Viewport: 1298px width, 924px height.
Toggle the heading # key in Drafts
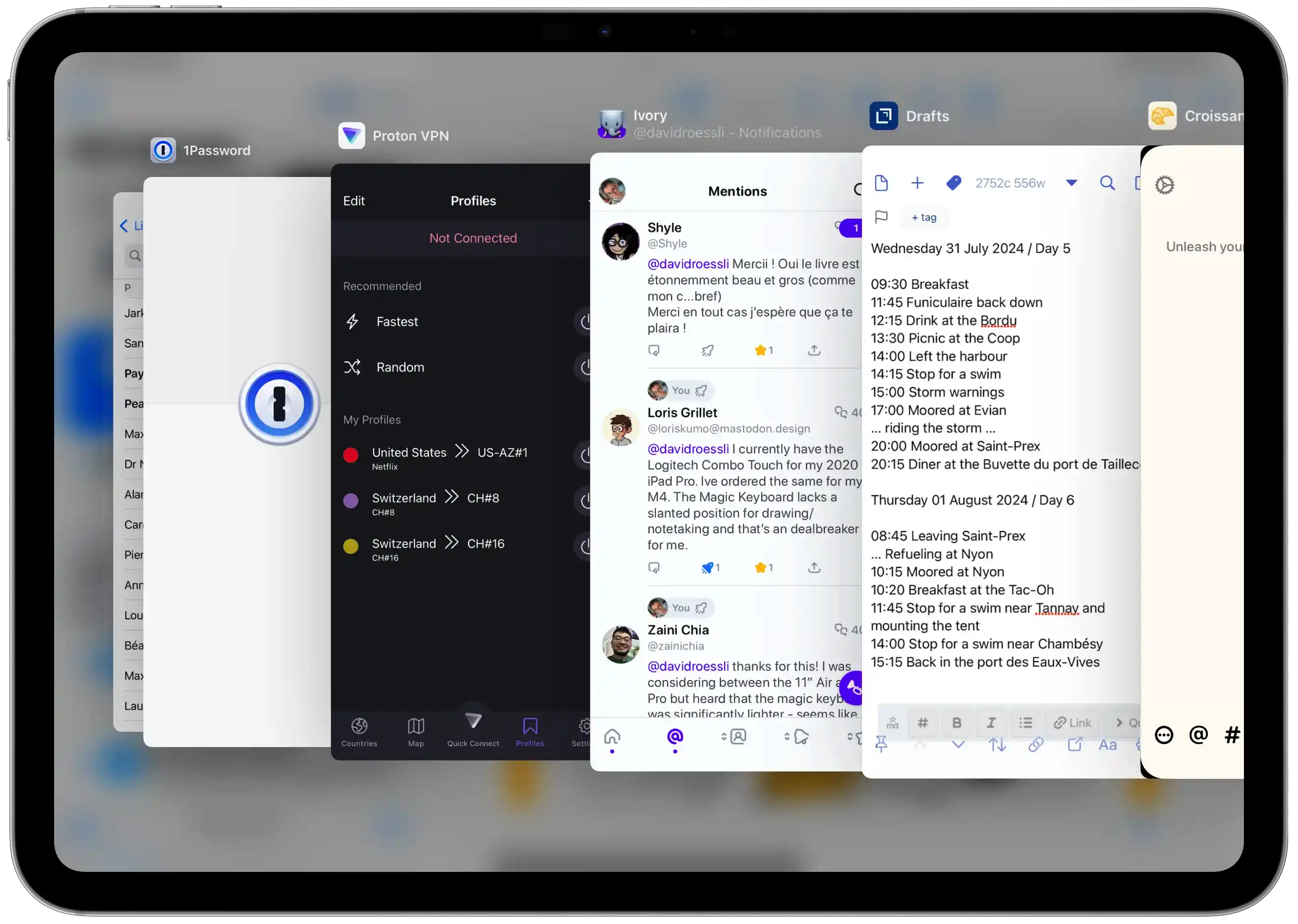(x=922, y=722)
